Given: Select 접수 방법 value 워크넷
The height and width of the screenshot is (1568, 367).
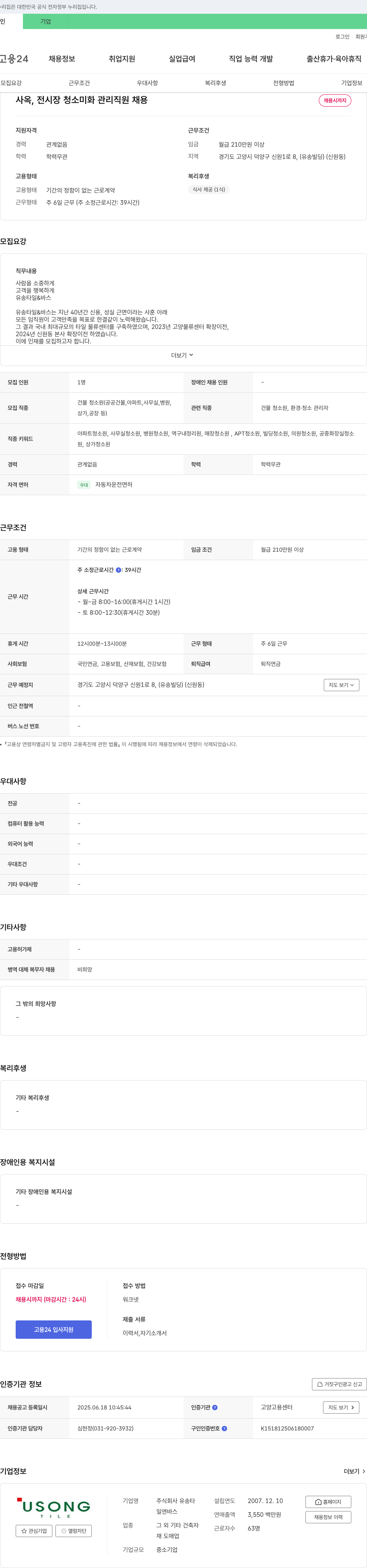Looking at the screenshot, I should [130, 1299].
